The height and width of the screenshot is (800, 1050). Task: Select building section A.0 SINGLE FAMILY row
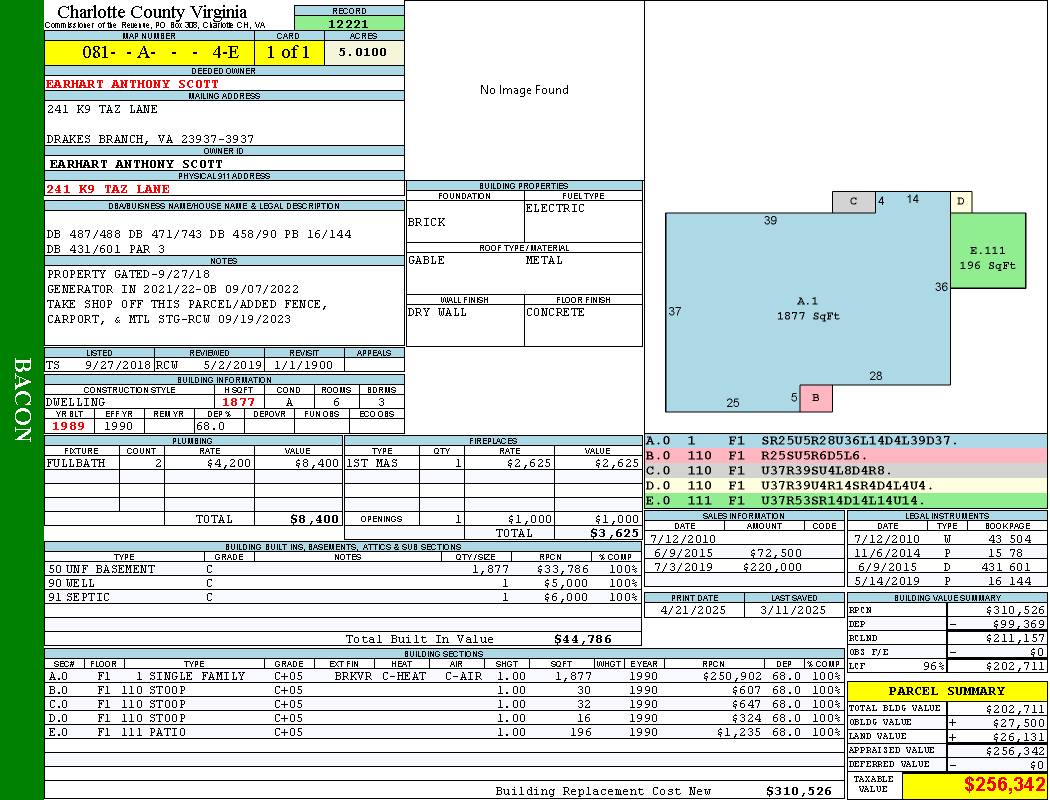point(444,676)
